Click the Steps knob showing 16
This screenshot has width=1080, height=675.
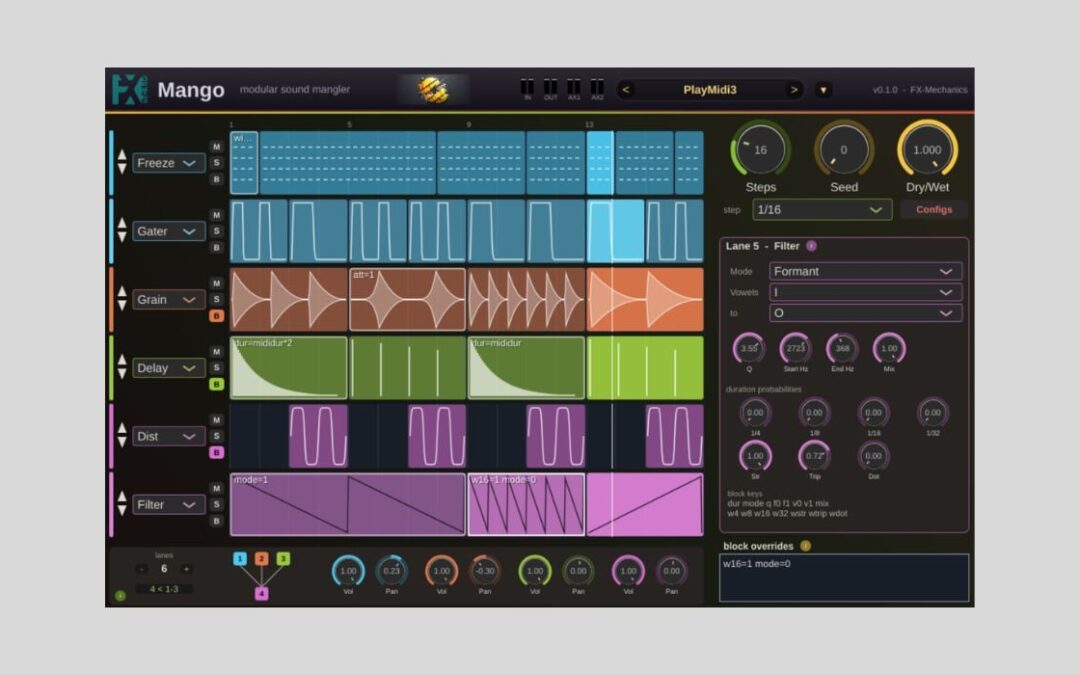tap(760, 150)
